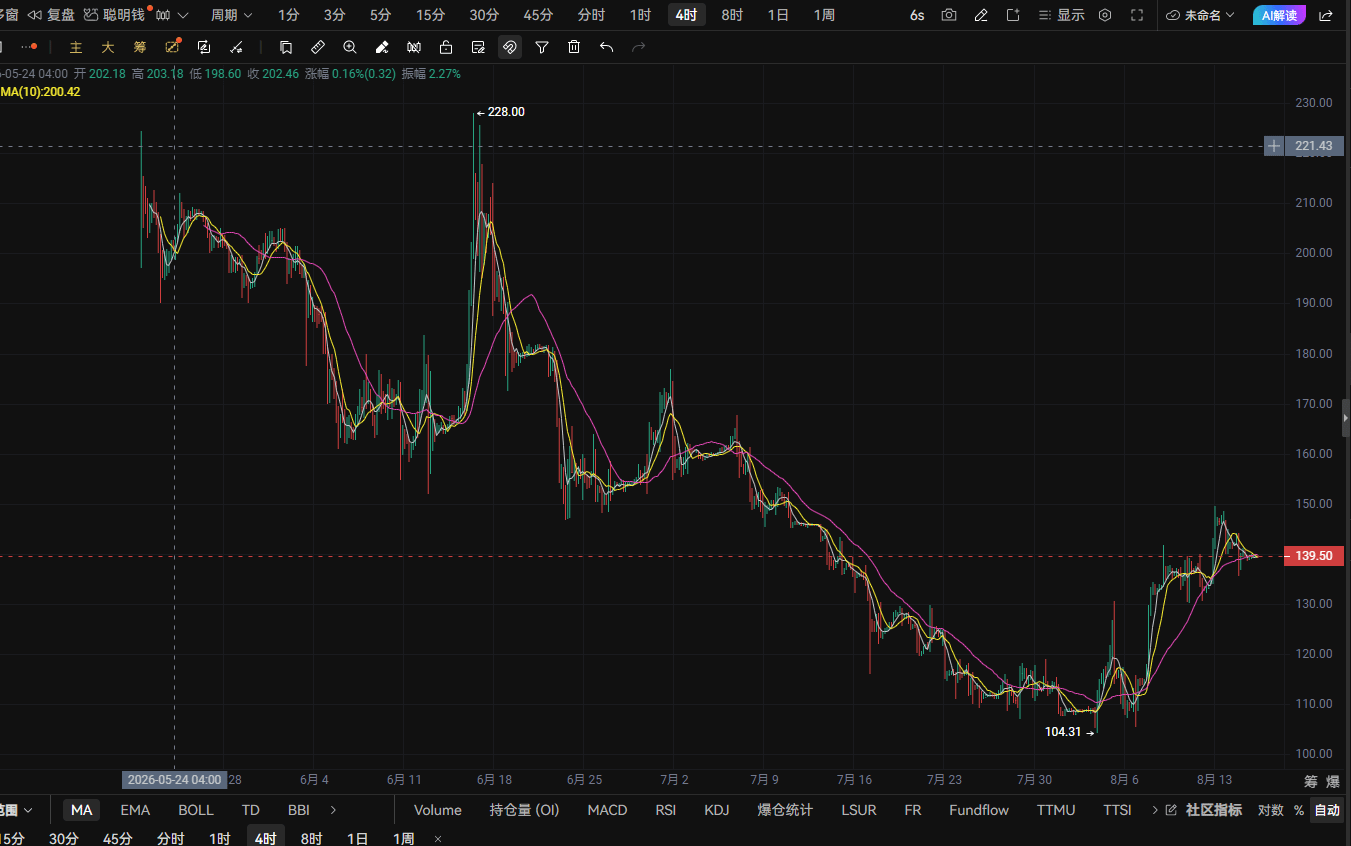This screenshot has width=1351, height=846.
Task: Toggle the lock drawings icon
Action: click(446, 47)
